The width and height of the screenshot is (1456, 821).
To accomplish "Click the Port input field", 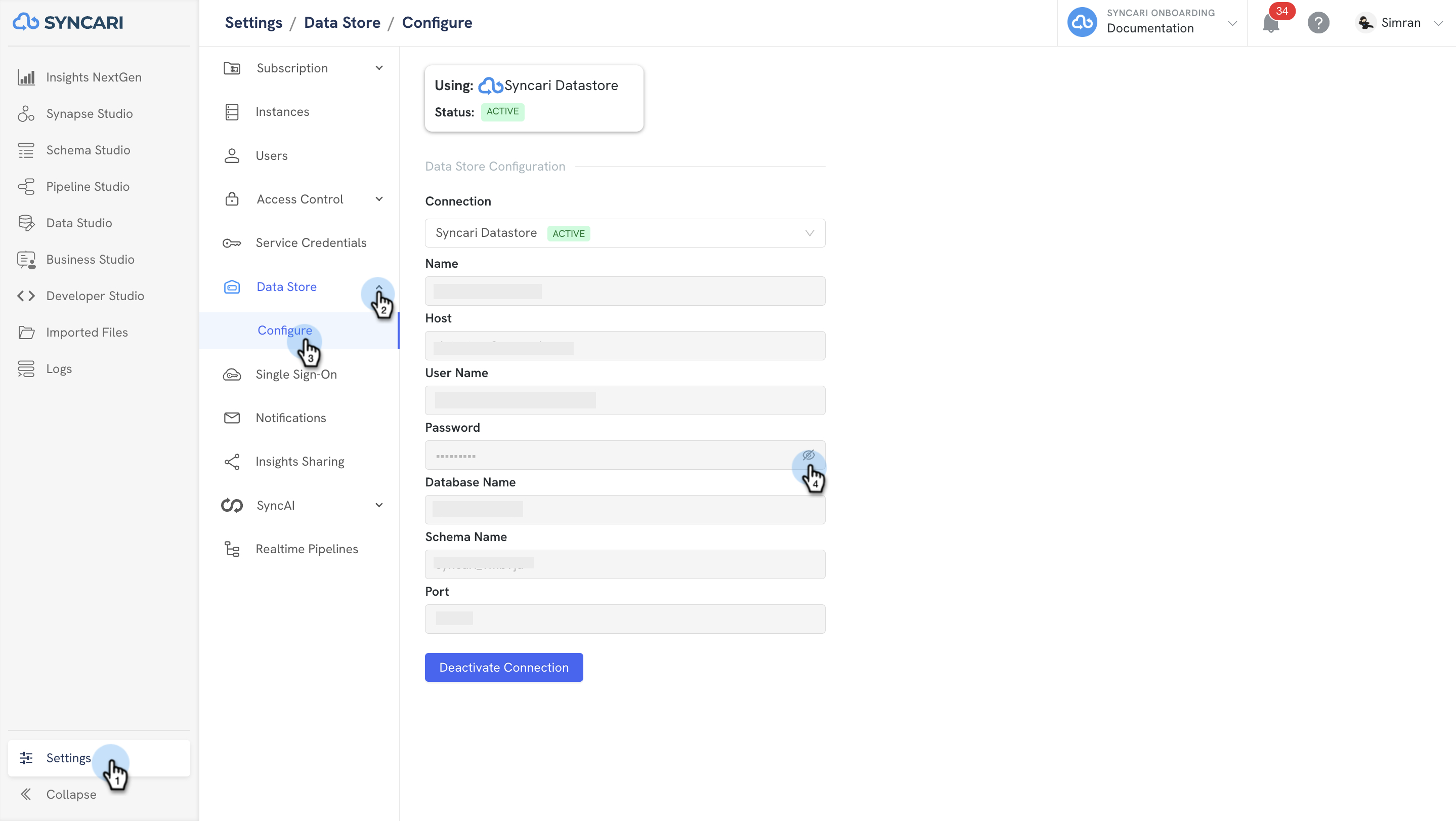I will (625, 619).
